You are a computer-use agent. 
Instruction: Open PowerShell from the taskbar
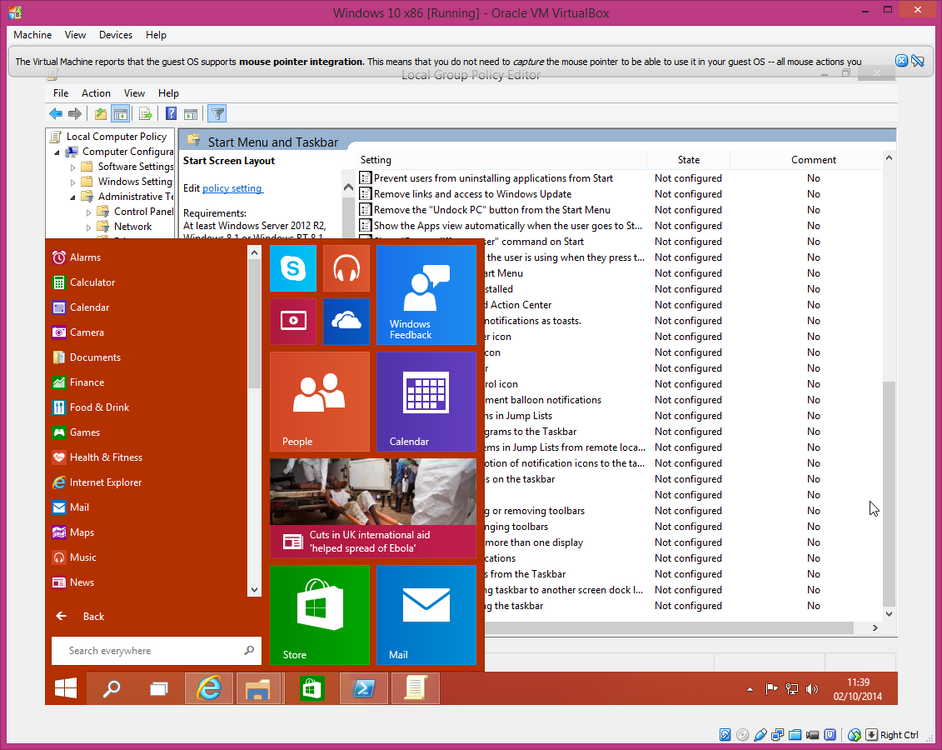(x=363, y=688)
